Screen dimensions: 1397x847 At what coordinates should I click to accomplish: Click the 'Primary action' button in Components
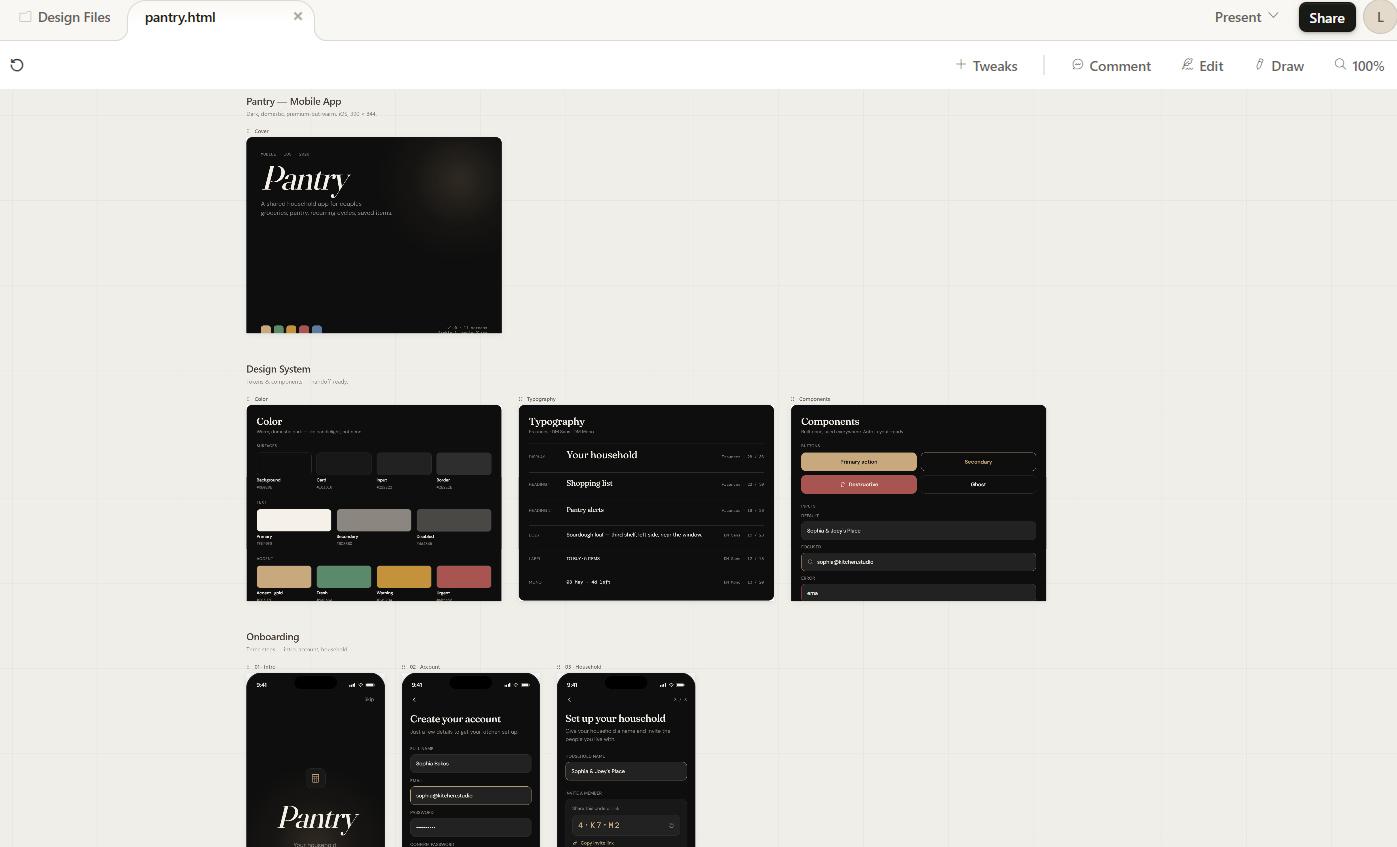tap(859, 462)
